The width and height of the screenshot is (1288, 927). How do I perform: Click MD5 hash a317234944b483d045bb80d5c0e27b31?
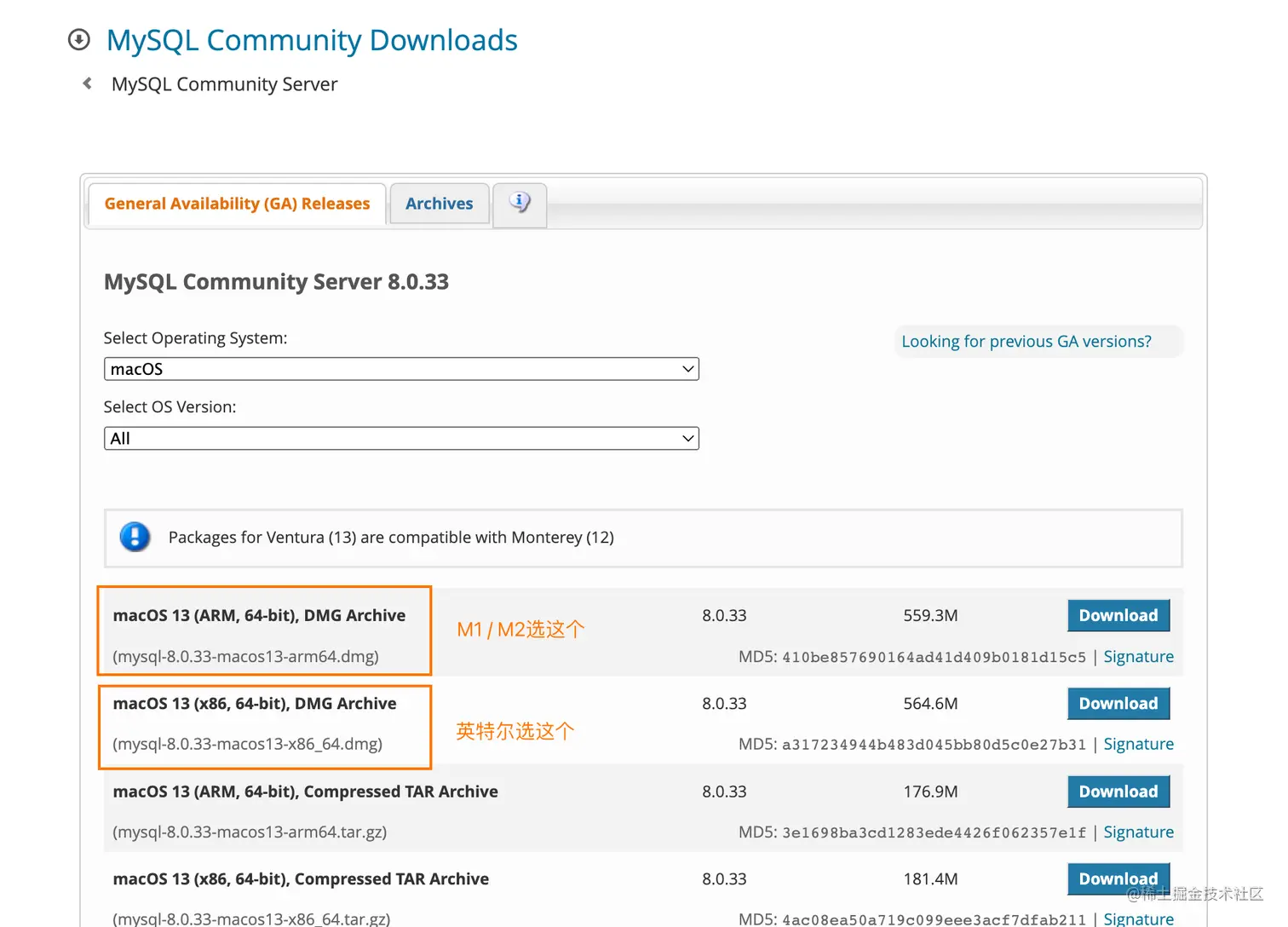pos(934,745)
